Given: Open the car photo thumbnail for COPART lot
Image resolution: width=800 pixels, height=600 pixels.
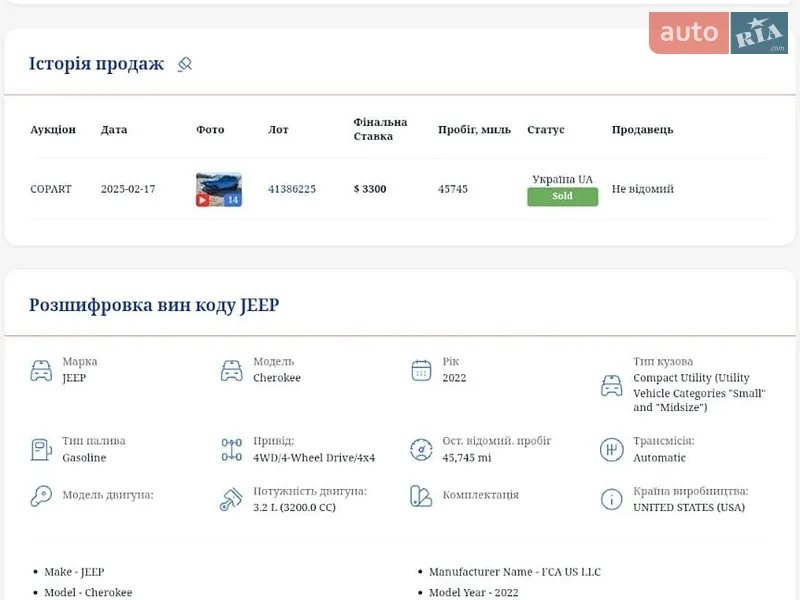Looking at the screenshot, I should (x=219, y=190).
